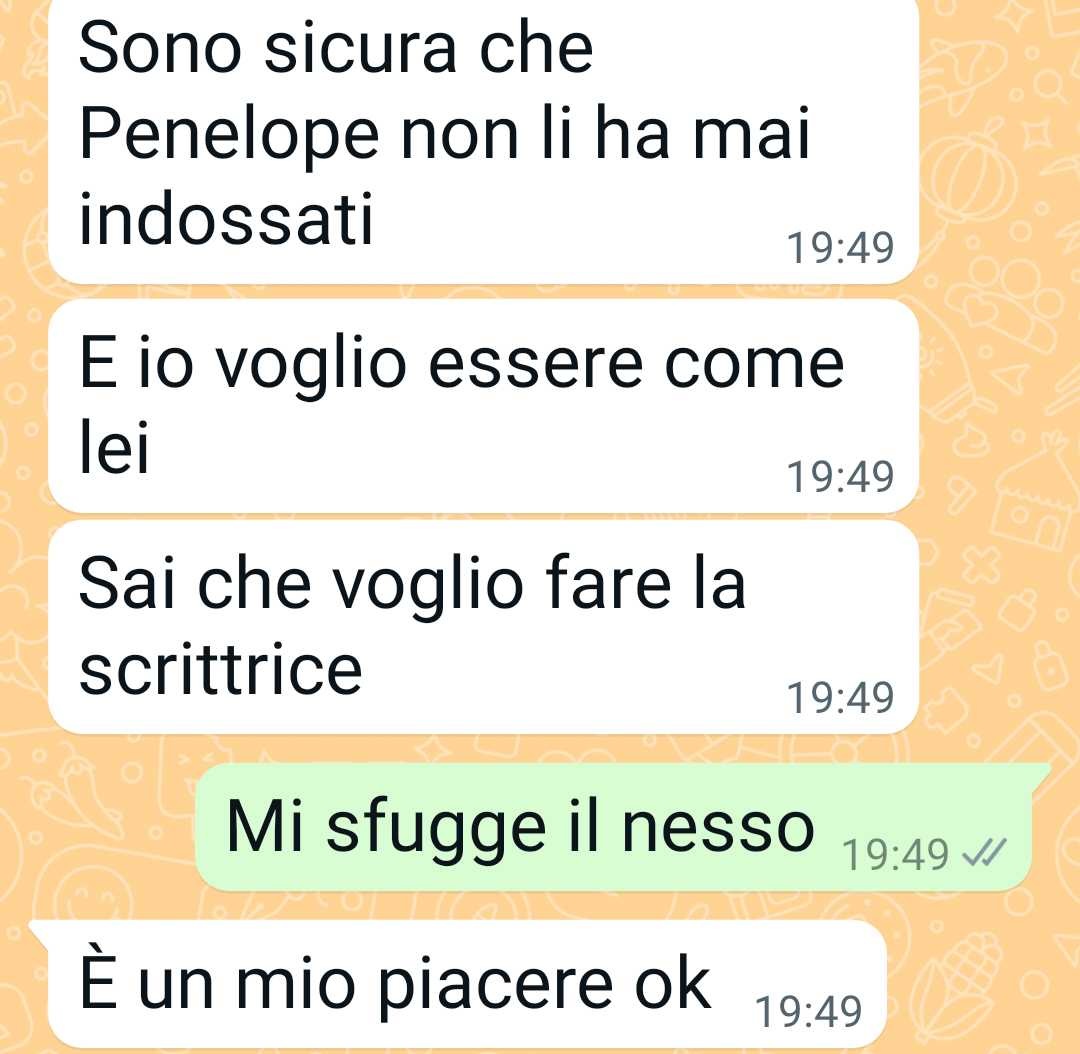Viewport: 1080px width, 1054px height.
Task: Tap the chat wallpaper right of the scrittrice bubble
Action: tap(999, 627)
